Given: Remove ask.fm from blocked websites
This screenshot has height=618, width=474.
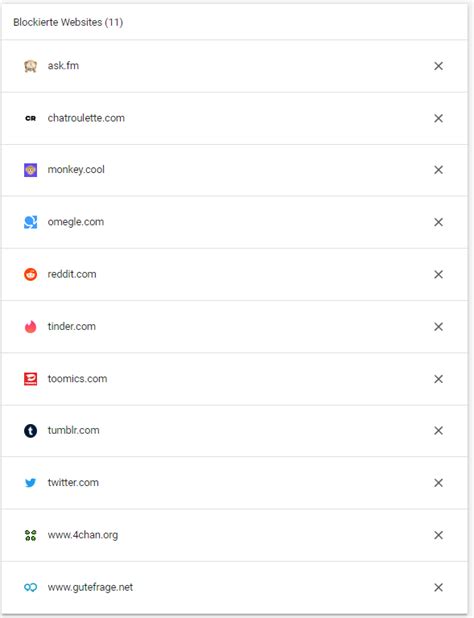Looking at the screenshot, I should (x=438, y=66).
